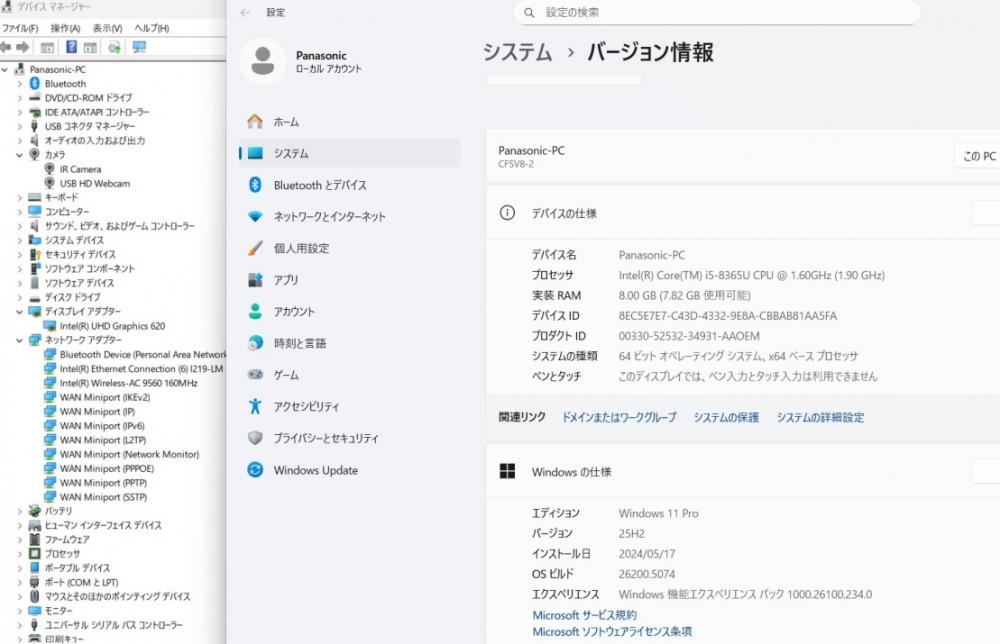Click システム in the breadcrumb heading

[x=517, y=52]
